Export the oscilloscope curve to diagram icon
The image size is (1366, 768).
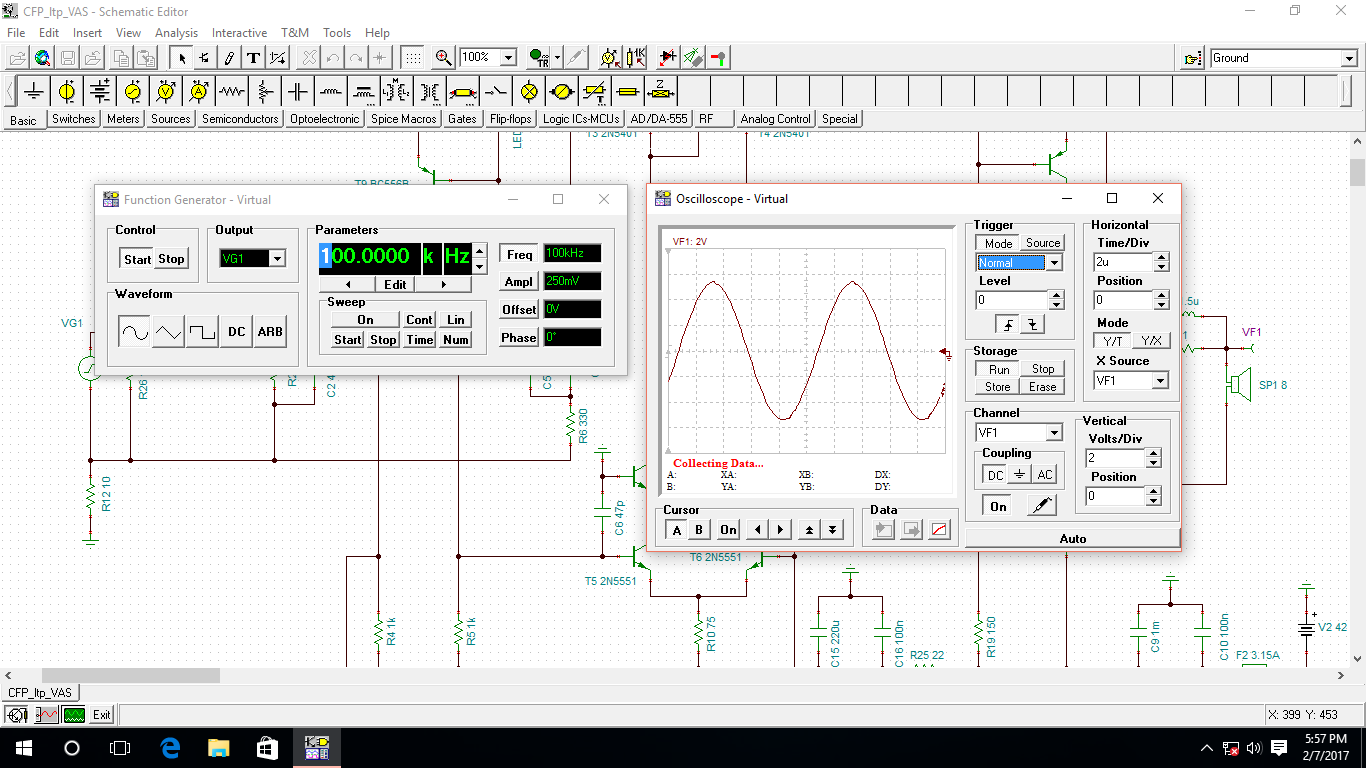pyautogui.click(x=939, y=530)
